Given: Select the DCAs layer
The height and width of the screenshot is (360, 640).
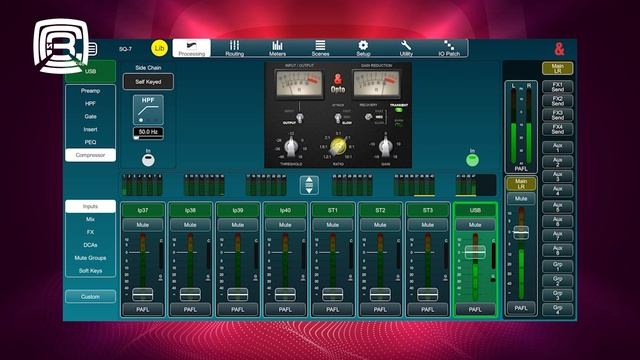Looking at the screenshot, I should pyautogui.click(x=90, y=245).
